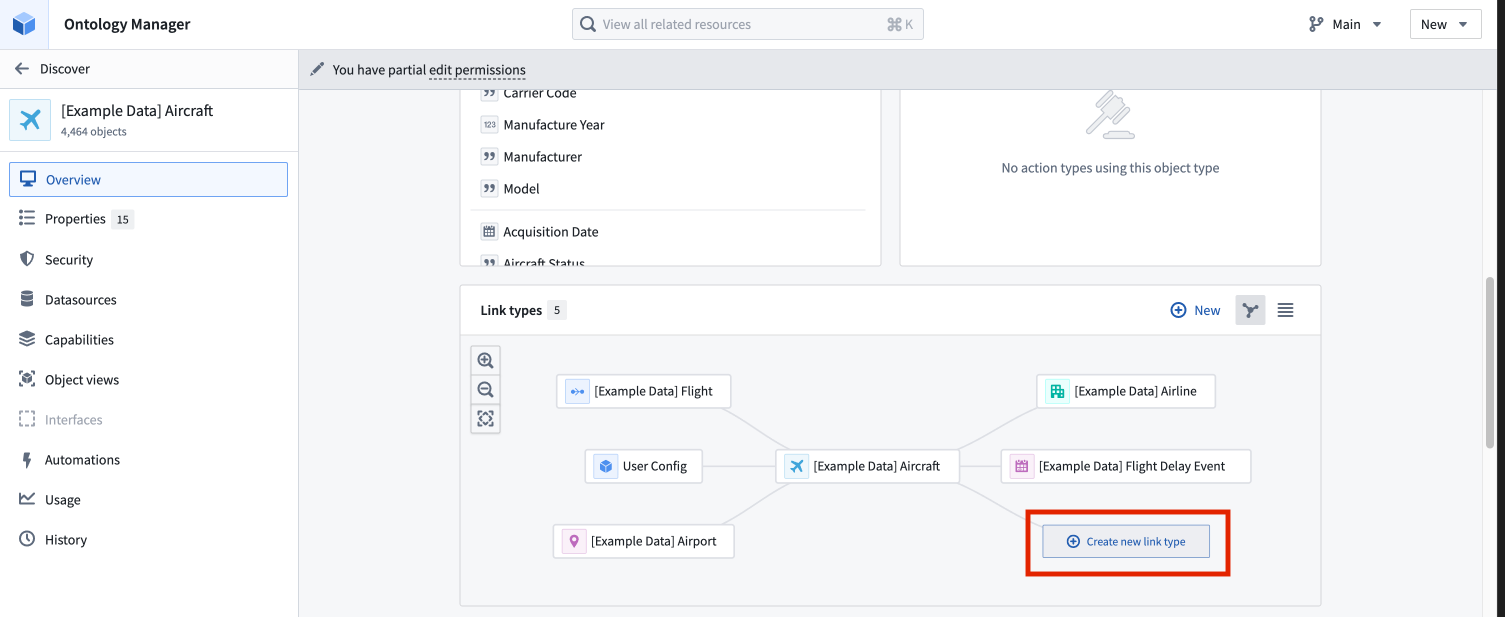
Task: Click the 123 number icon by Manufacture Year
Action: click(489, 125)
